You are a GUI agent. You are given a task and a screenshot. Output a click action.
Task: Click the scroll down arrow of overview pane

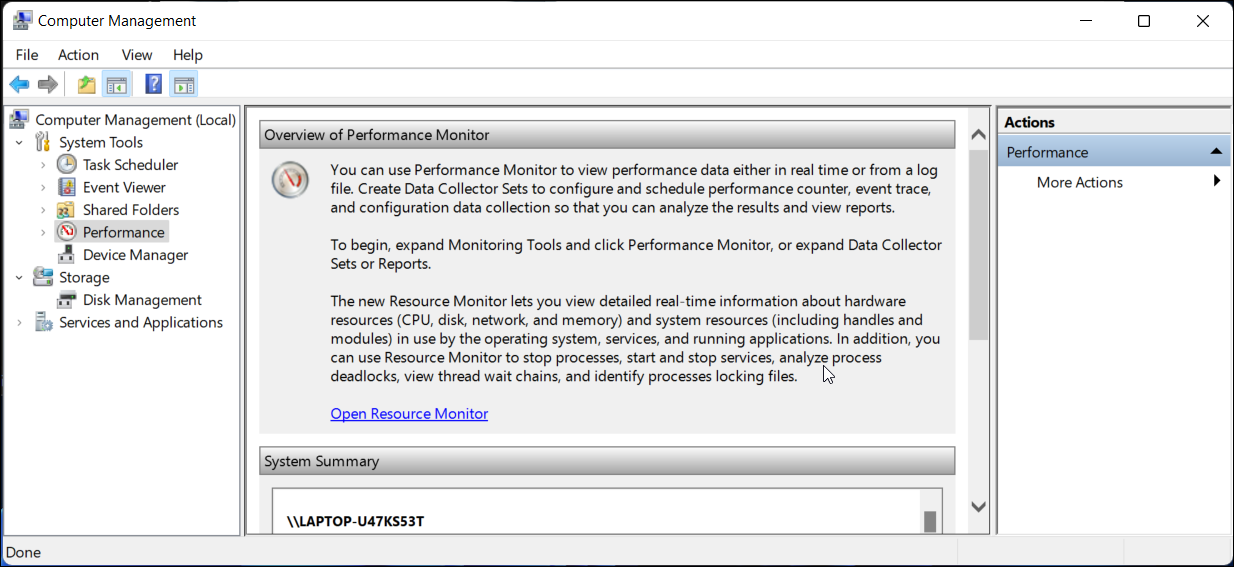[978, 507]
